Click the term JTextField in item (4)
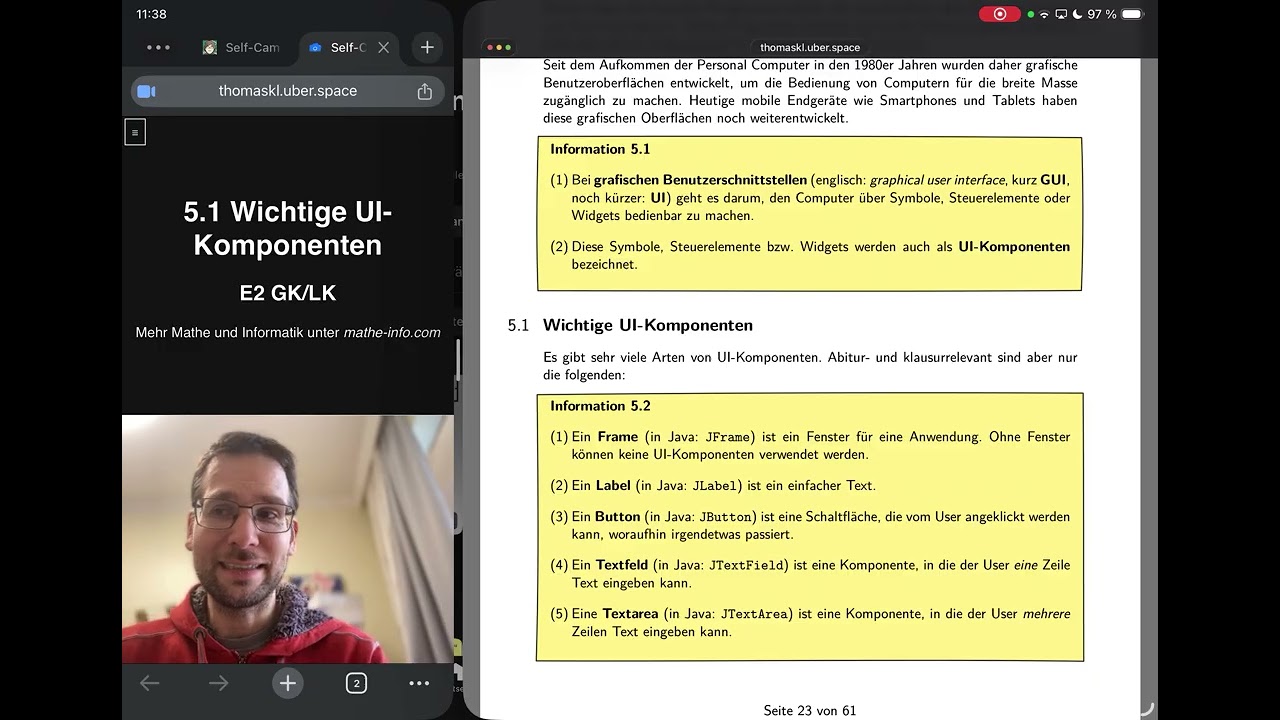The width and height of the screenshot is (1280, 720). pyautogui.click(x=746, y=565)
